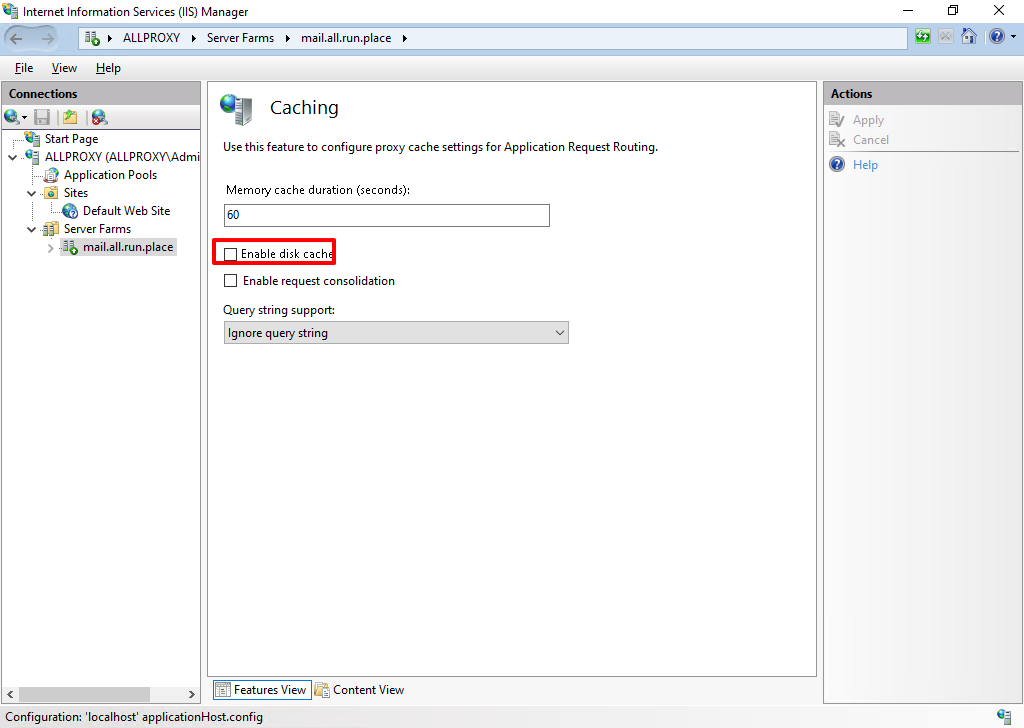This screenshot has height=728, width=1024.
Task: Click the status bar server icon
Action: coord(1004,716)
